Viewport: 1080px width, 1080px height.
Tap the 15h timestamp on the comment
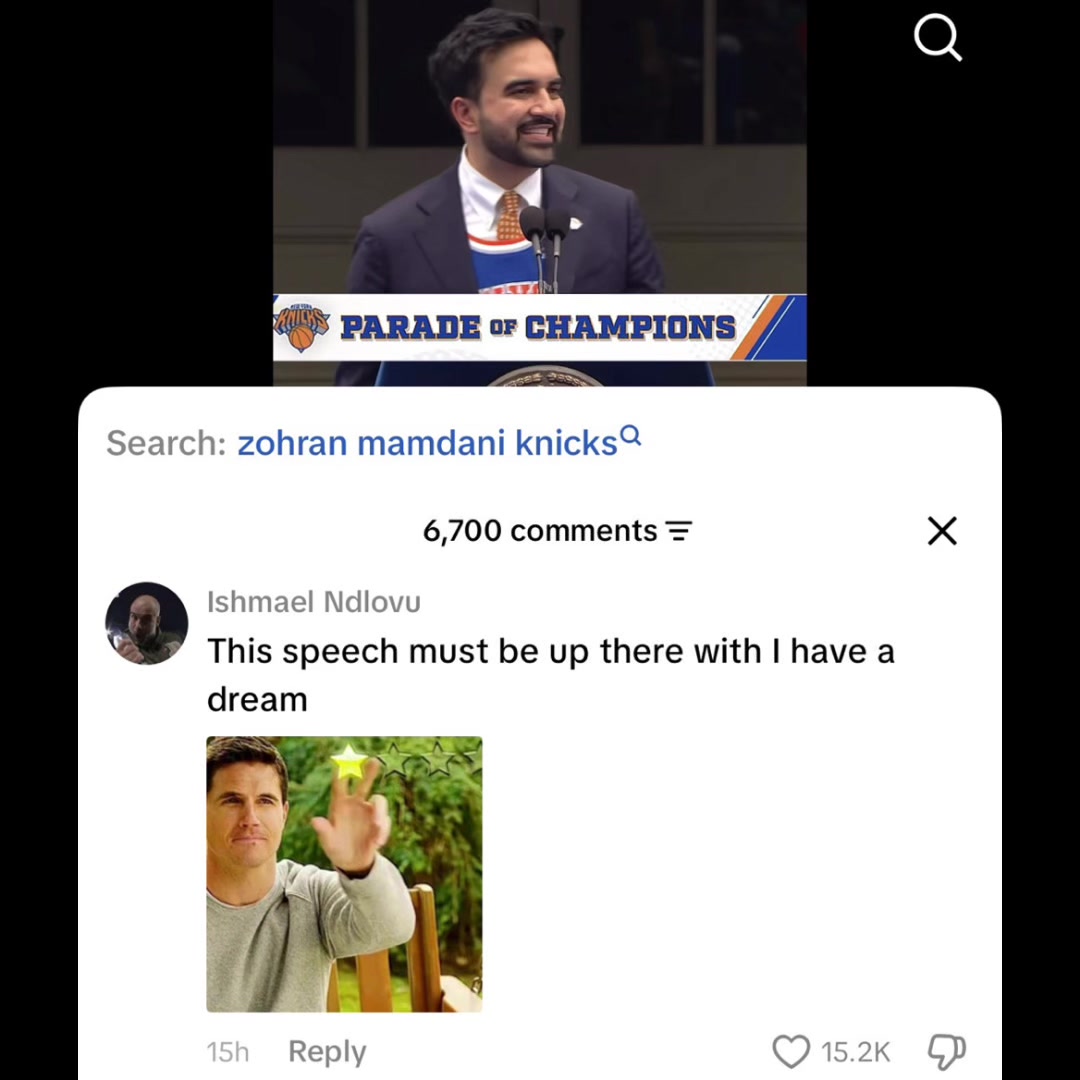[x=228, y=1052]
